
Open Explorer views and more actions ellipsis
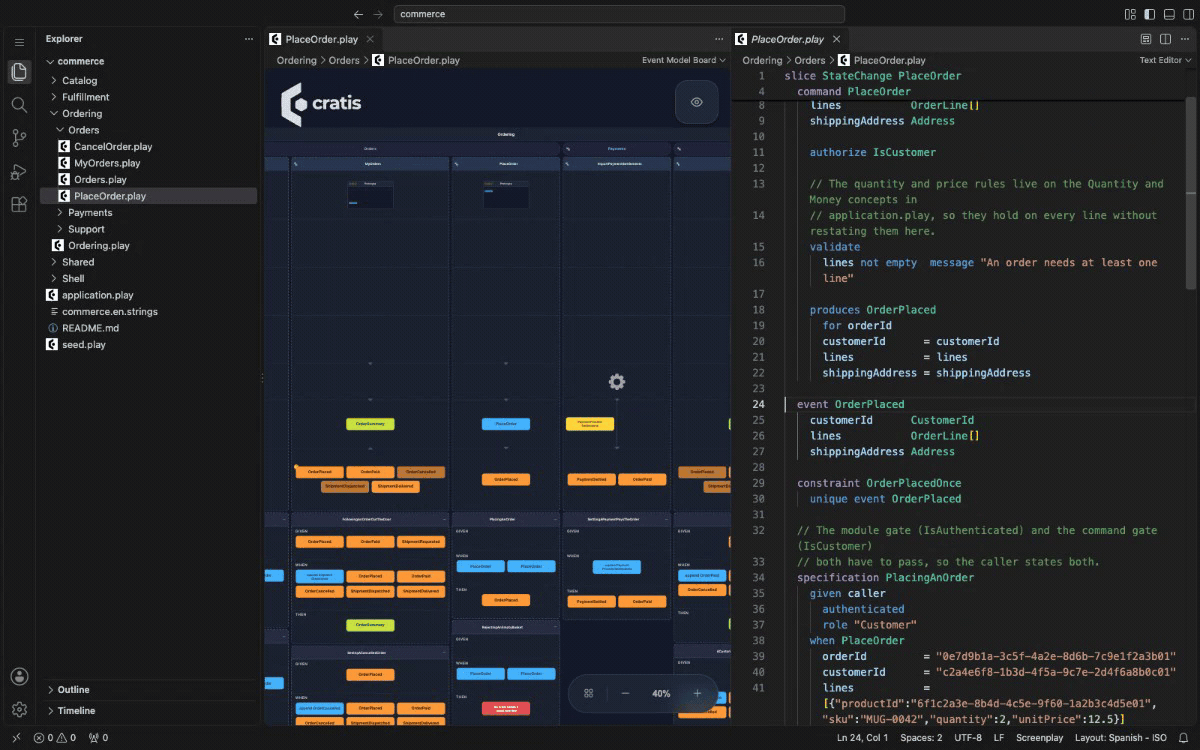point(249,39)
